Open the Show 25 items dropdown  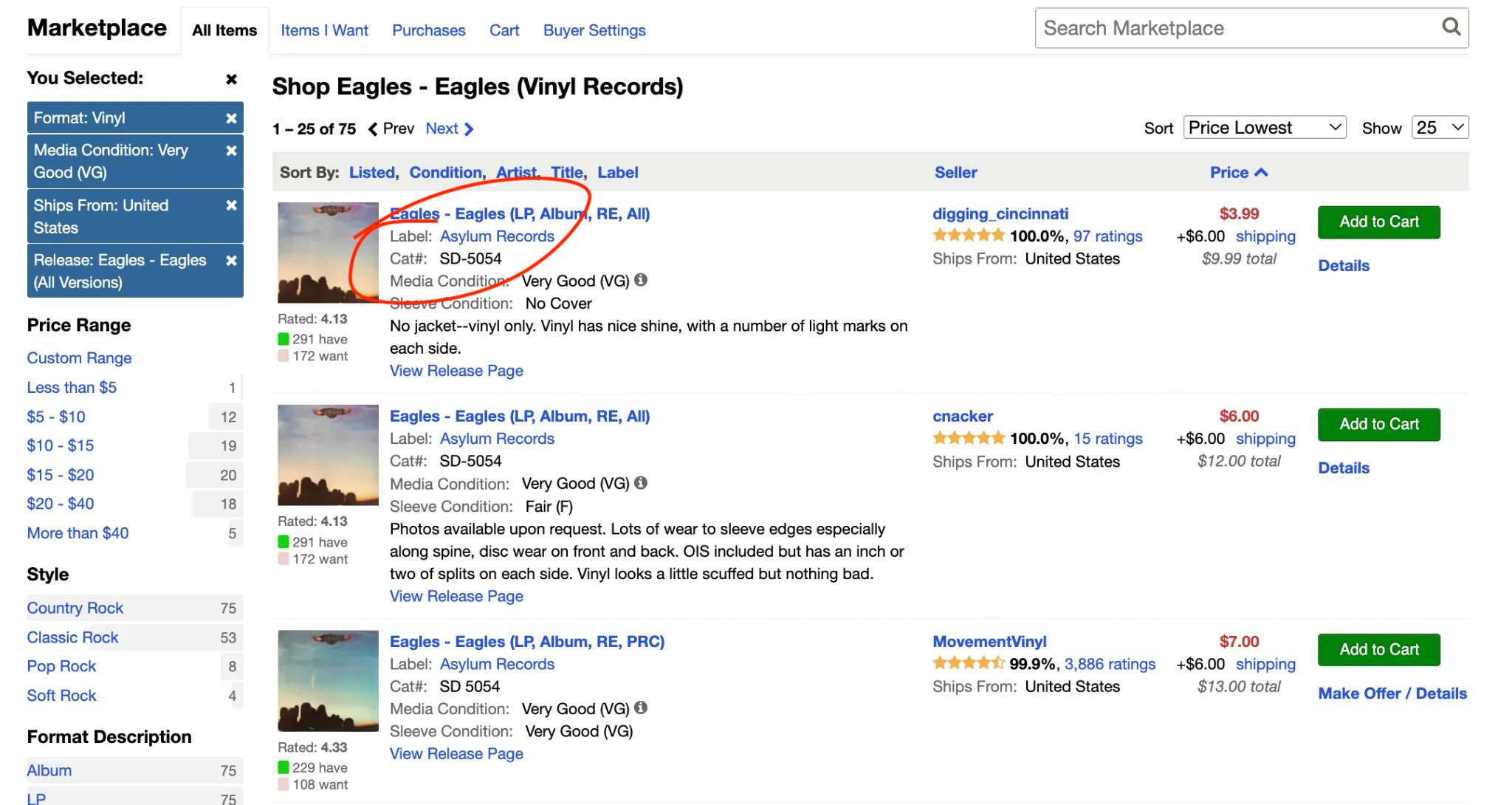(1439, 128)
